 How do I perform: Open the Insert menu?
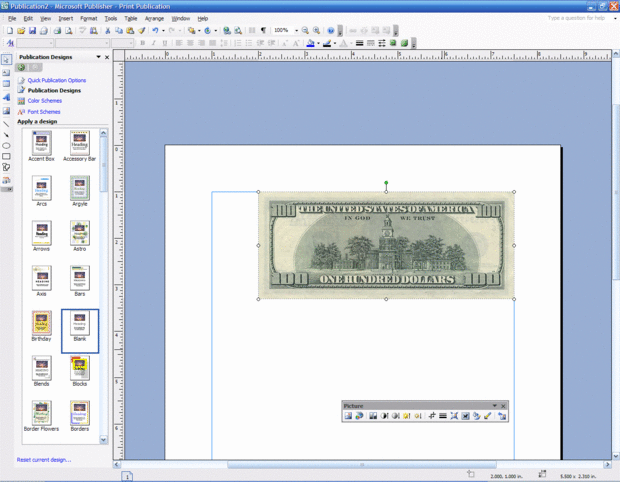click(66, 19)
